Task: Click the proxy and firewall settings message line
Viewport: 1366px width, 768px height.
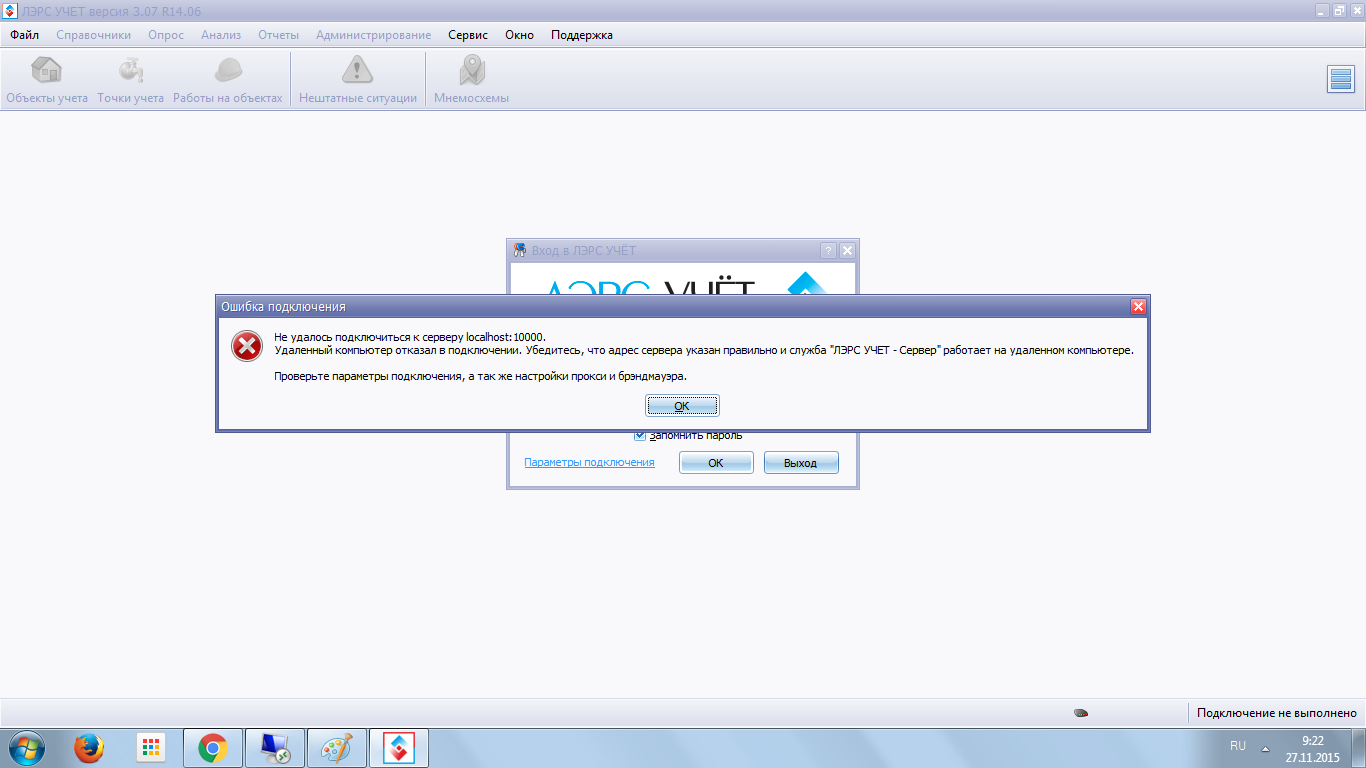Action: pyautogui.click(x=481, y=376)
